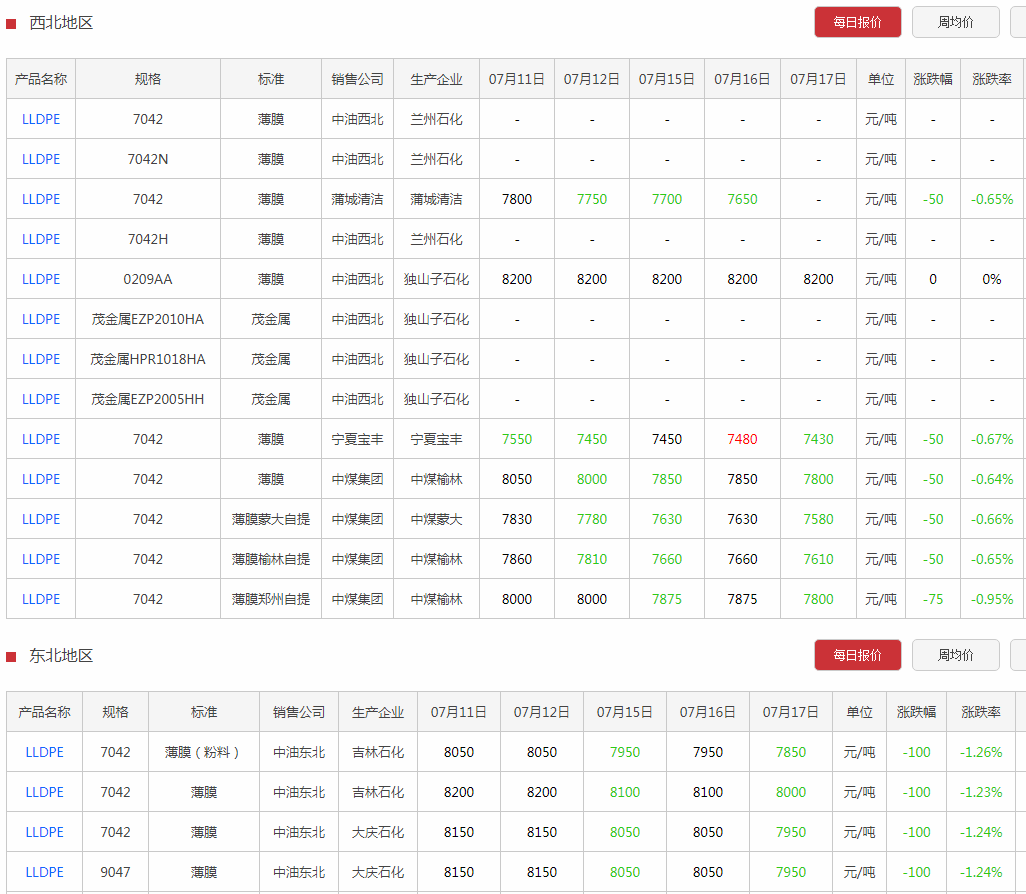1026x894 pixels.
Task: Click the 薄膜榆林自提 standard cell
Action: (271, 558)
